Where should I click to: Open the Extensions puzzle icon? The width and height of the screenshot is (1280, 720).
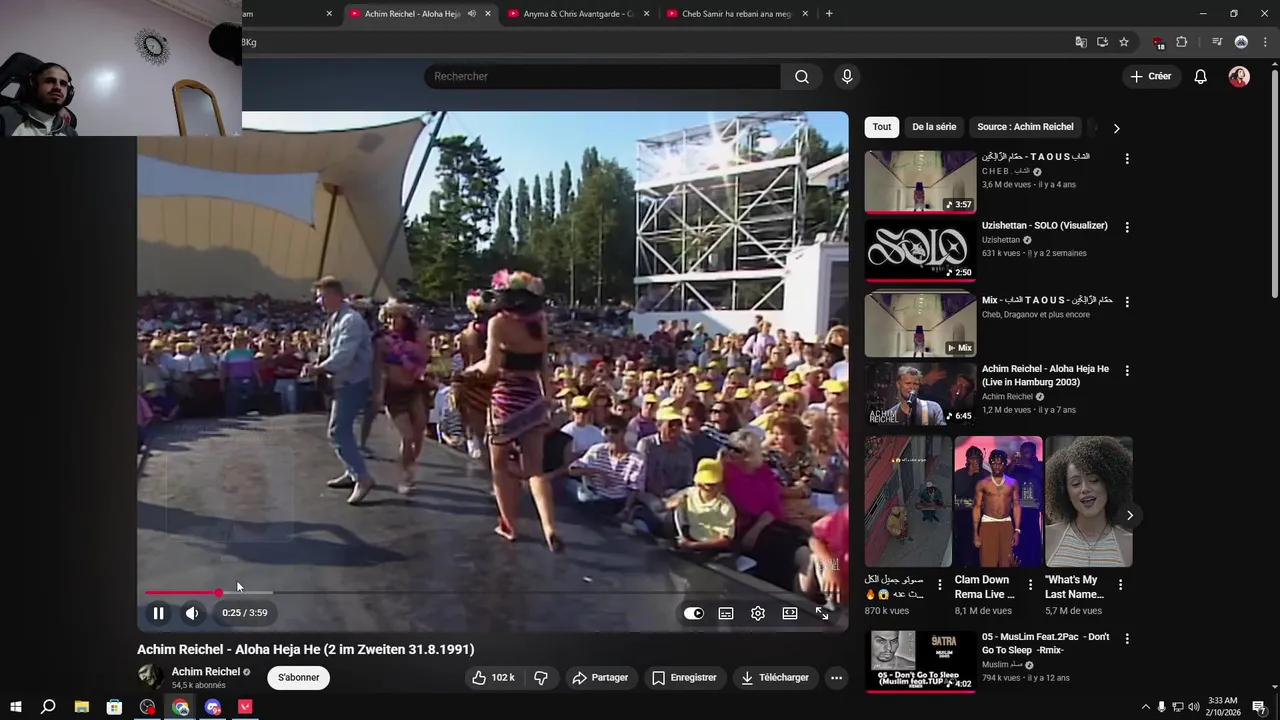tap(1182, 42)
